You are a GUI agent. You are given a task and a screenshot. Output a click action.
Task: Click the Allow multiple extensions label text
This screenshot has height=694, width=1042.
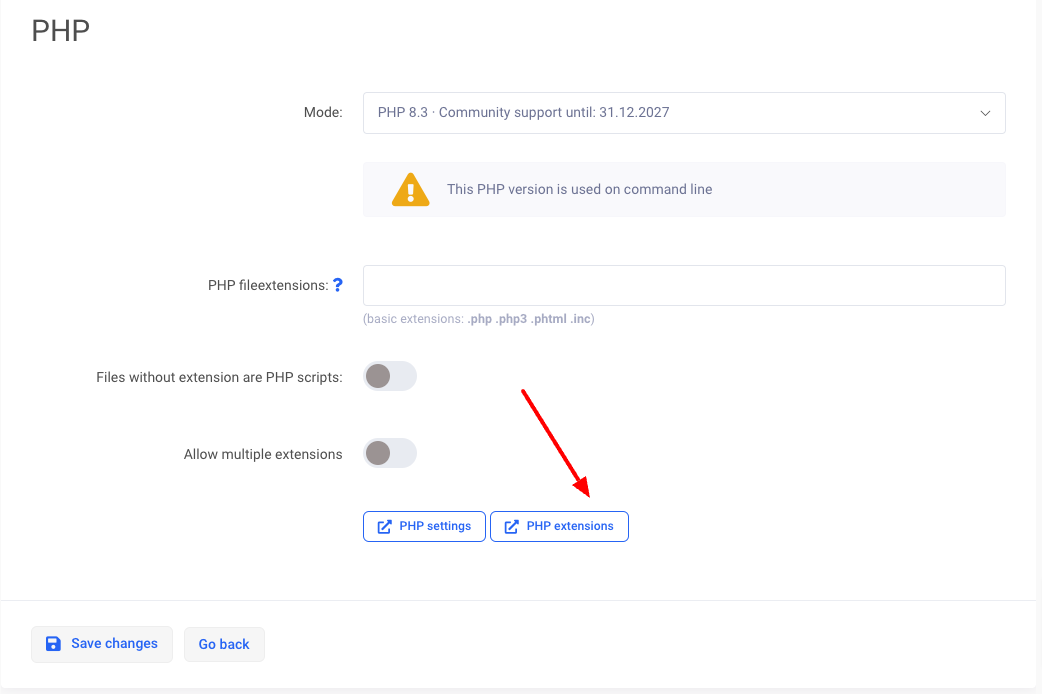click(x=263, y=455)
